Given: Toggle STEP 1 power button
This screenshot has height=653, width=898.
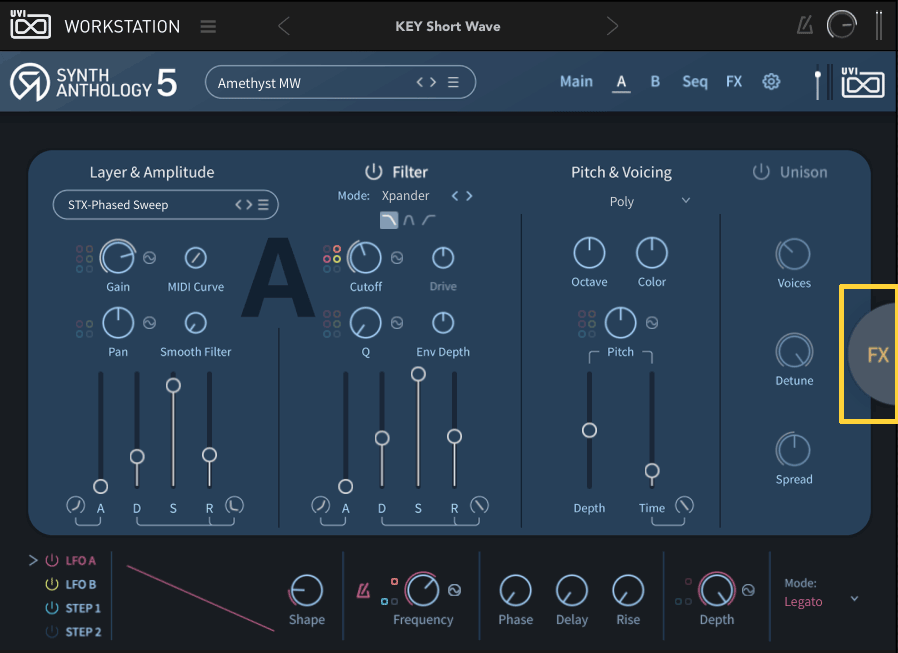Looking at the screenshot, I should point(52,608).
